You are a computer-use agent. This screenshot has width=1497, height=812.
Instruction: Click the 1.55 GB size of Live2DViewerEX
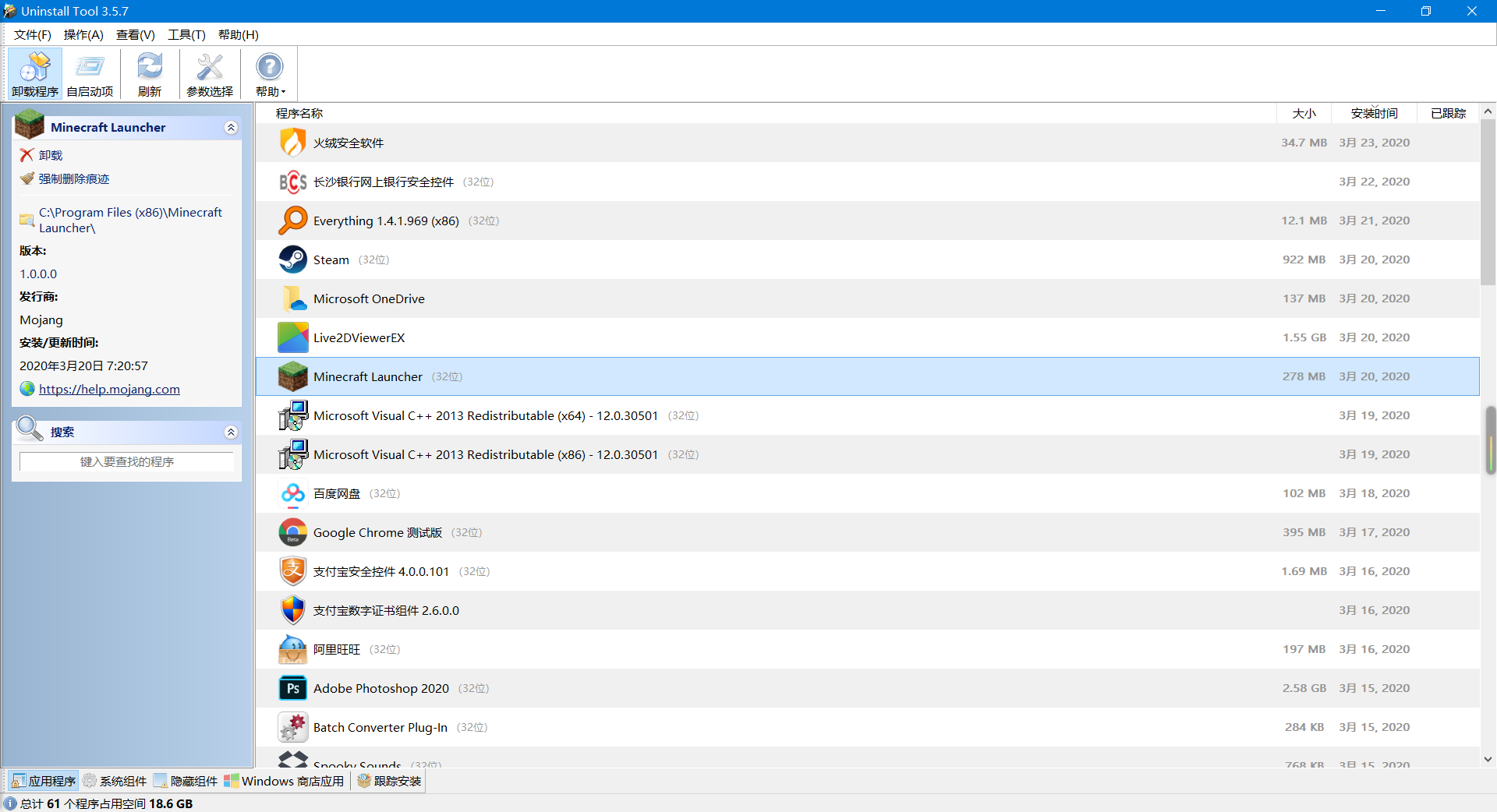click(x=1304, y=337)
